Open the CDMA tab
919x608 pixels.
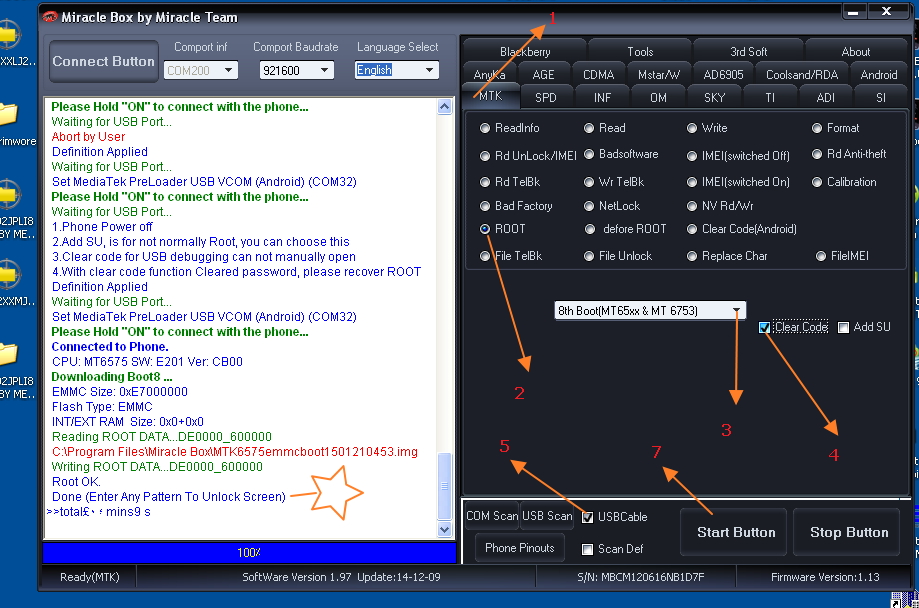tap(598, 75)
